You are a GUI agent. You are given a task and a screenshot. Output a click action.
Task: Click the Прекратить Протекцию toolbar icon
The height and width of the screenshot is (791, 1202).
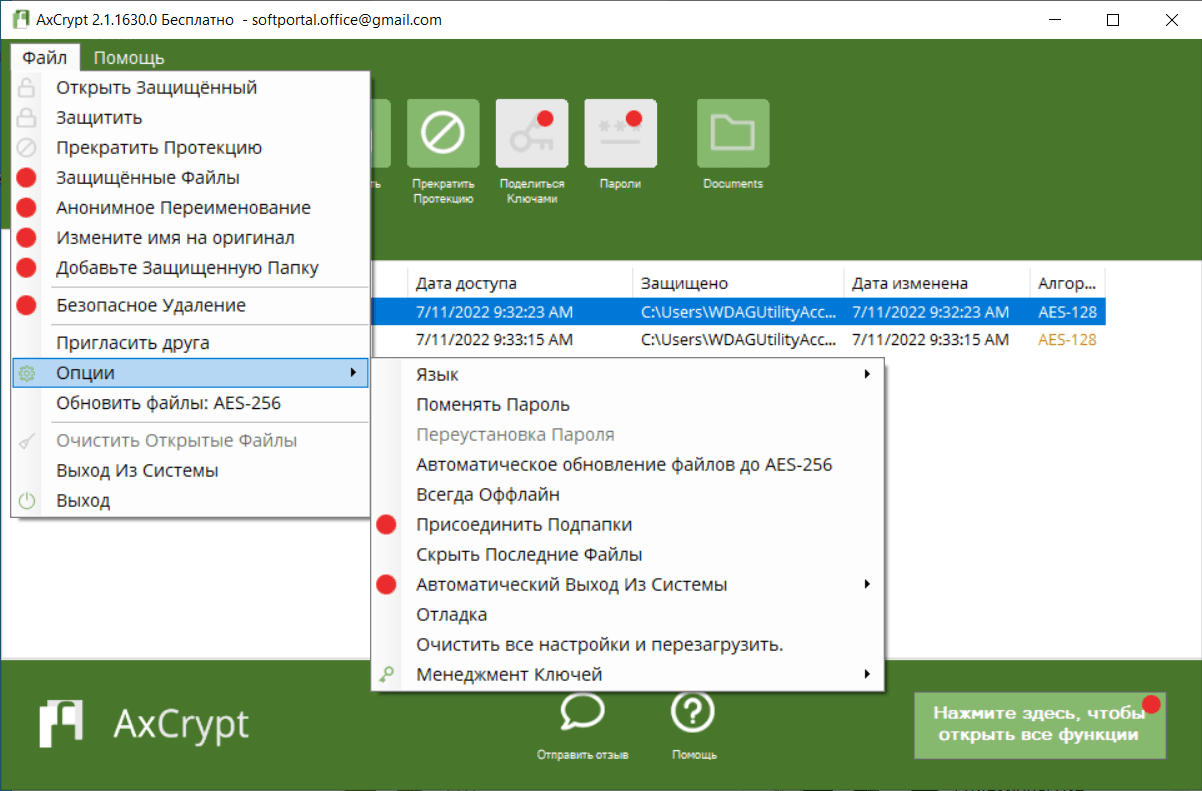(443, 133)
